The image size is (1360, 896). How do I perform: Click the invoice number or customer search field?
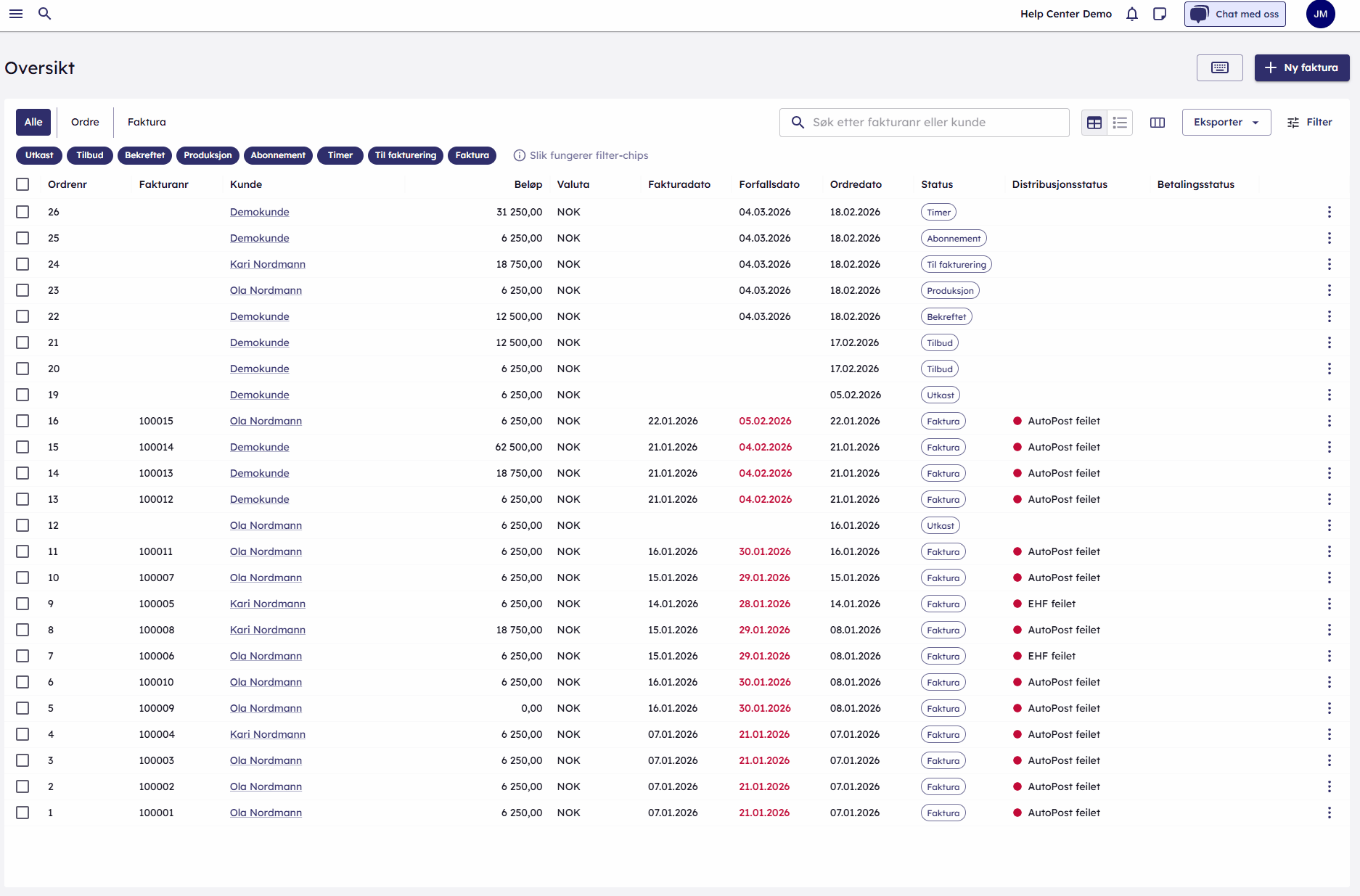pos(933,123)
